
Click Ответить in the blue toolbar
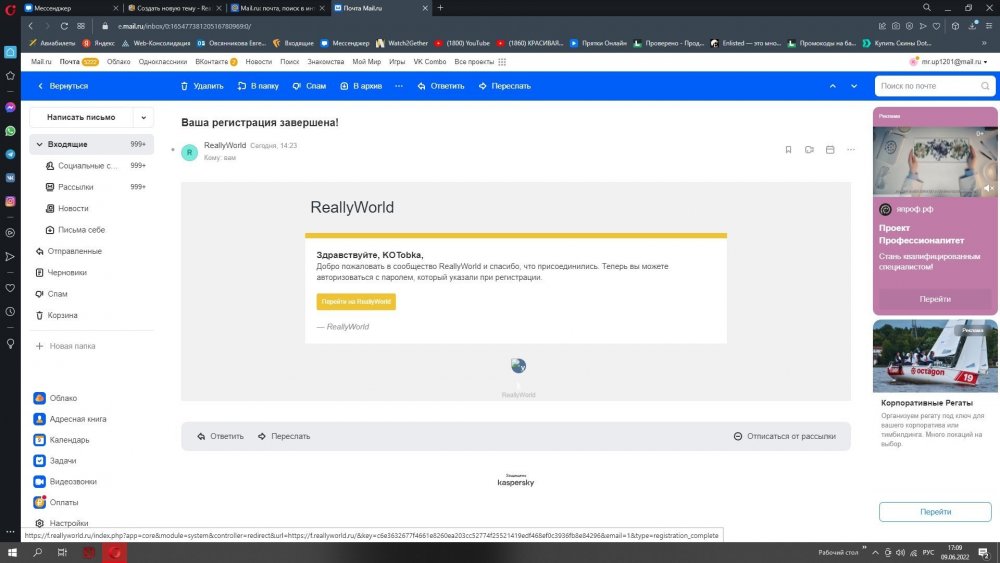click(441, 86)
